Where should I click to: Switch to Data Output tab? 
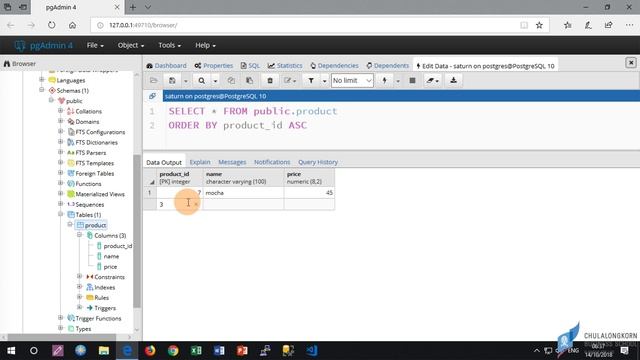click(164, 162)
